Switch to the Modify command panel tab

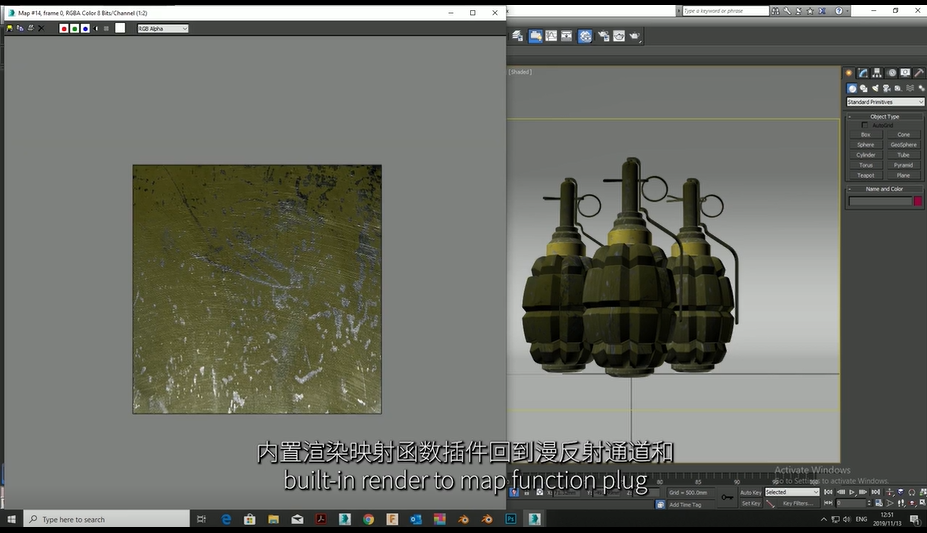(863, 73)
